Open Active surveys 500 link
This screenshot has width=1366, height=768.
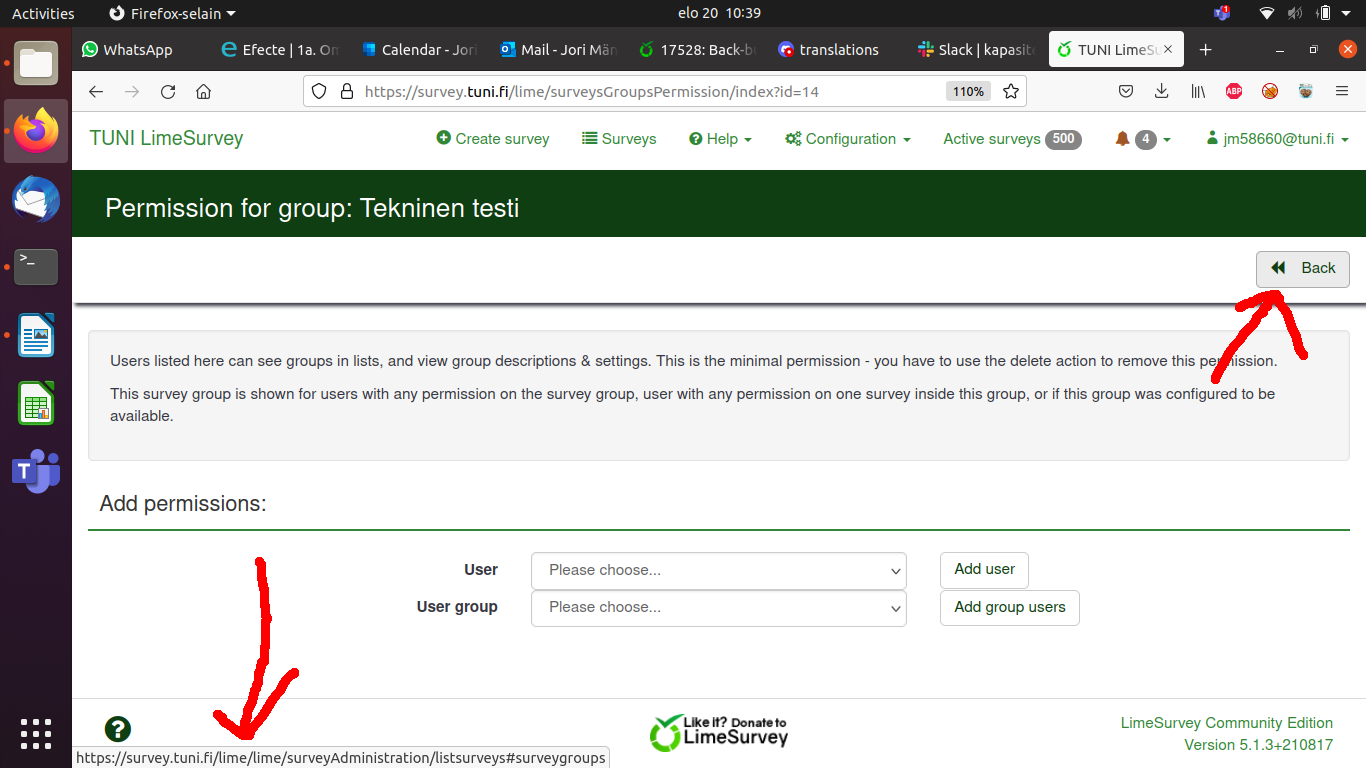tap(1012, 139)
